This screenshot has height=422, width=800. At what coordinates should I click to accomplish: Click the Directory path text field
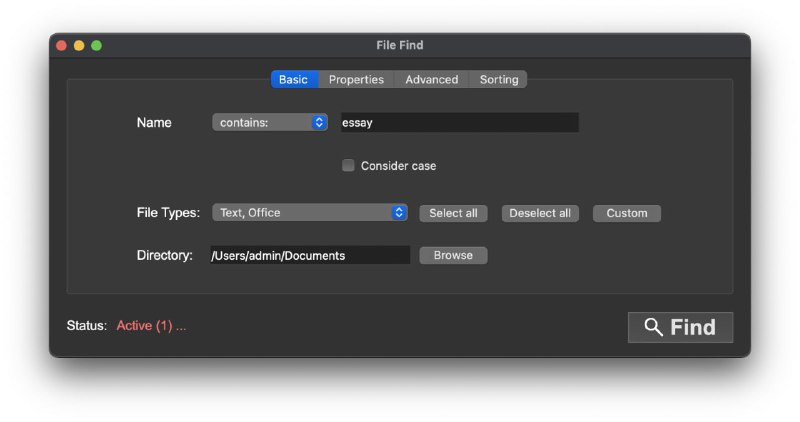click(310, 255)
